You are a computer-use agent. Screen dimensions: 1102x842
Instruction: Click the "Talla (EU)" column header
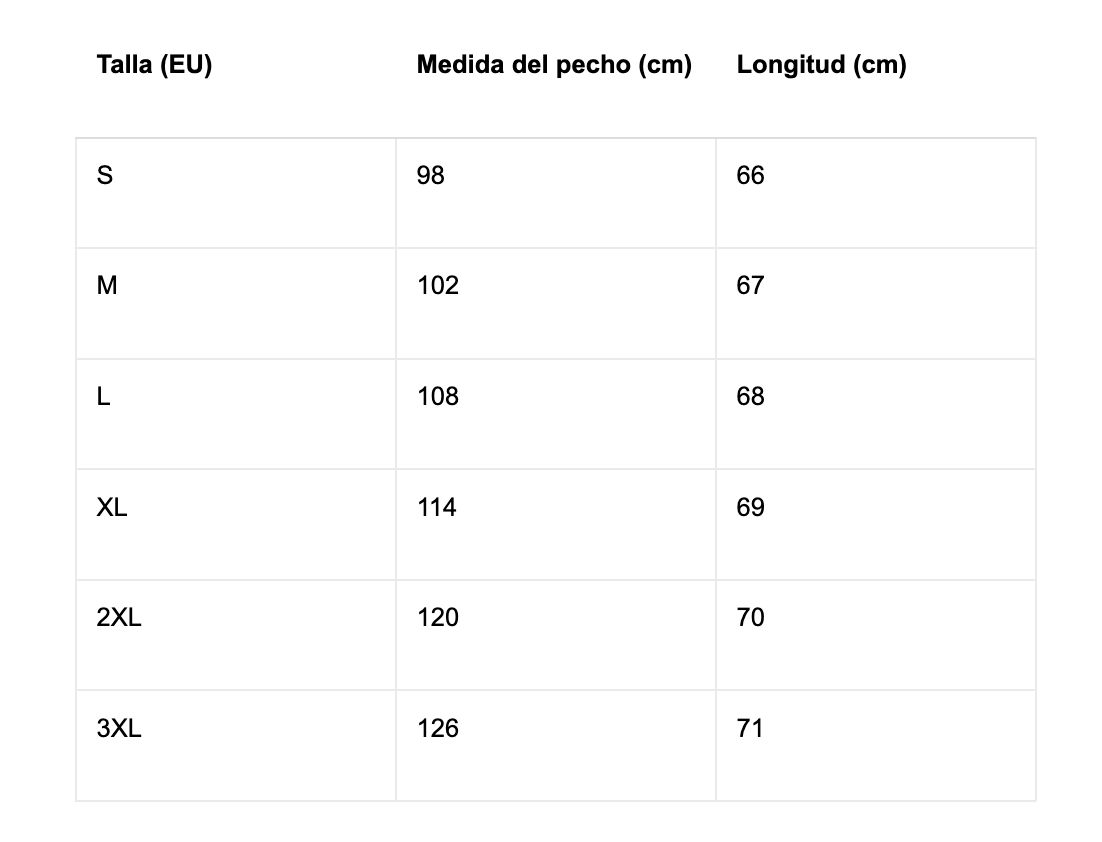pos(154,65)
